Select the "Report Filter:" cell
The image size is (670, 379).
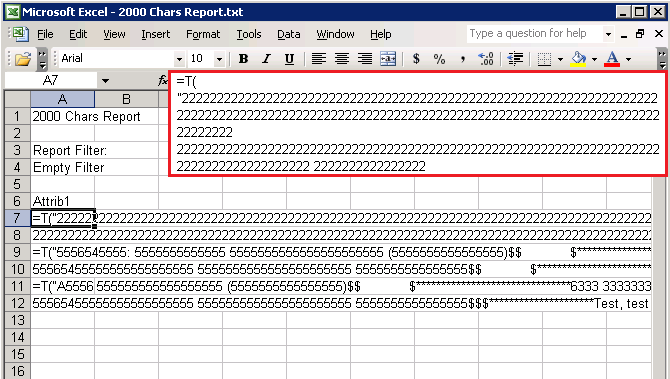(62, 150)
